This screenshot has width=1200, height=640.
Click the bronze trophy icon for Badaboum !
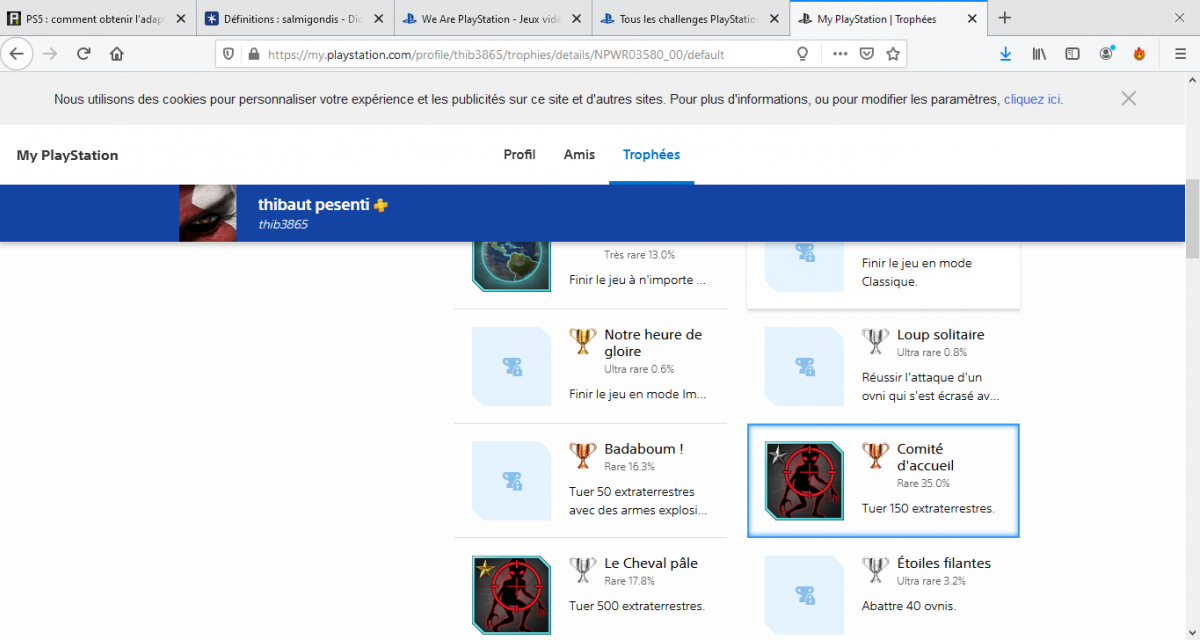coord(582,455)
